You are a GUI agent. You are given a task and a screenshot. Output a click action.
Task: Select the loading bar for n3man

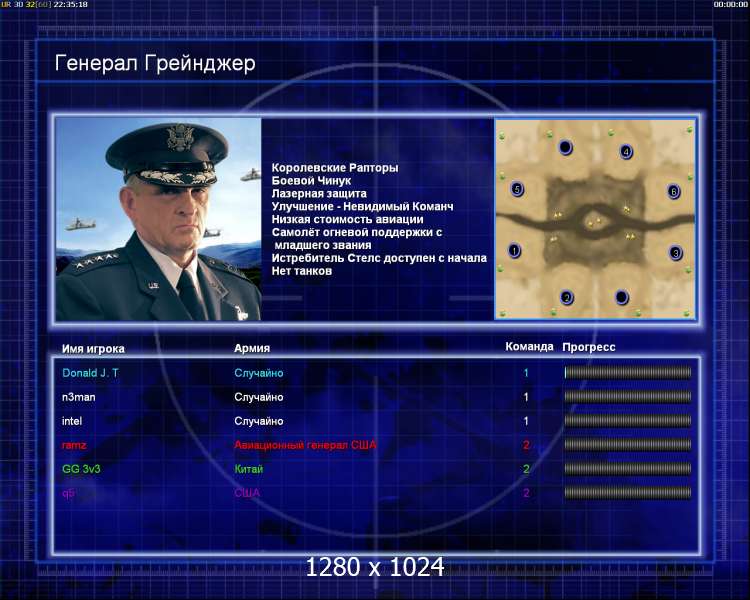tap(628, 397)
